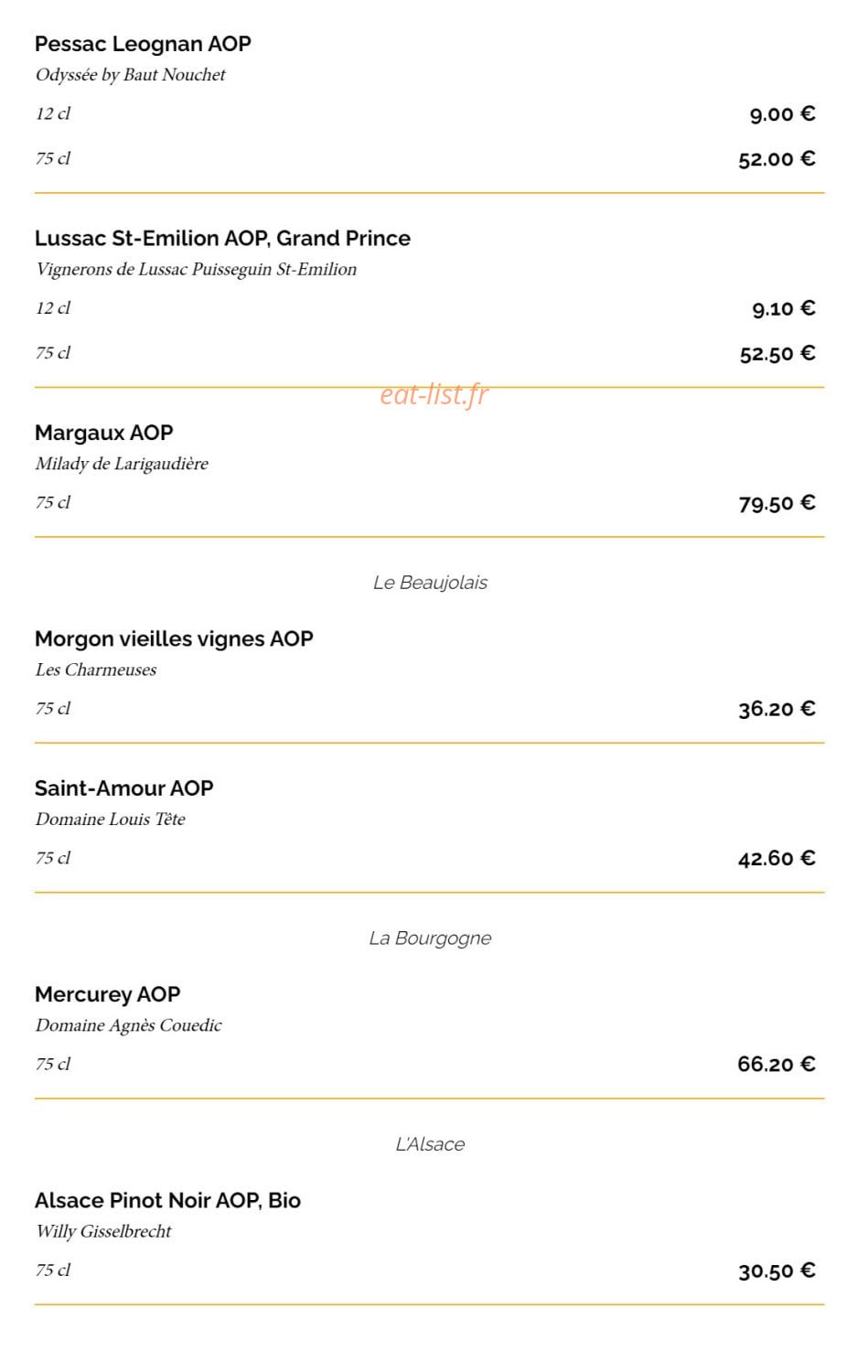
Task: Click the 36.20 € Morgon price
Action: click(777, 709)
